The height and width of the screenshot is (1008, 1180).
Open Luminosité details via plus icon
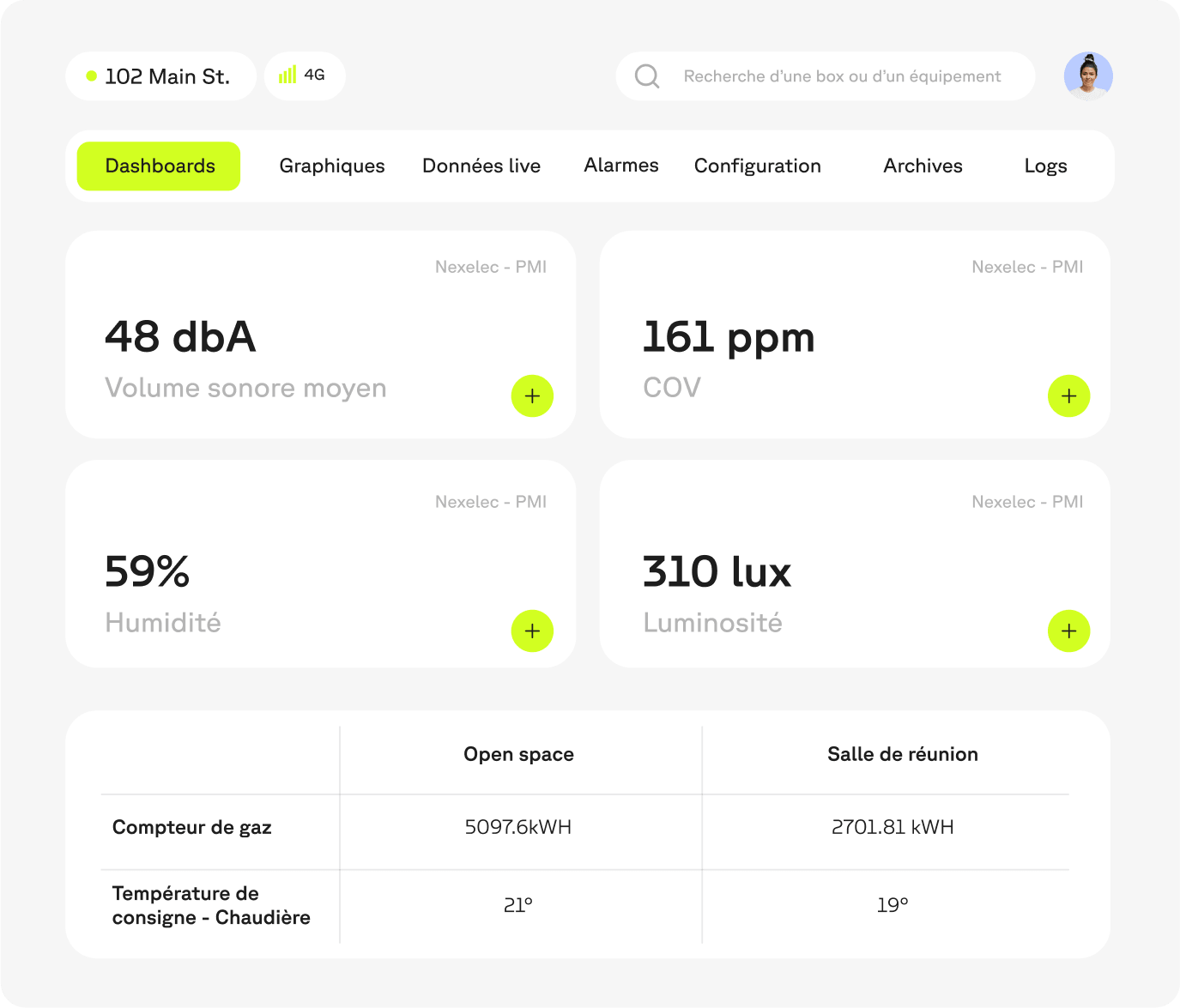point(1068,631)
